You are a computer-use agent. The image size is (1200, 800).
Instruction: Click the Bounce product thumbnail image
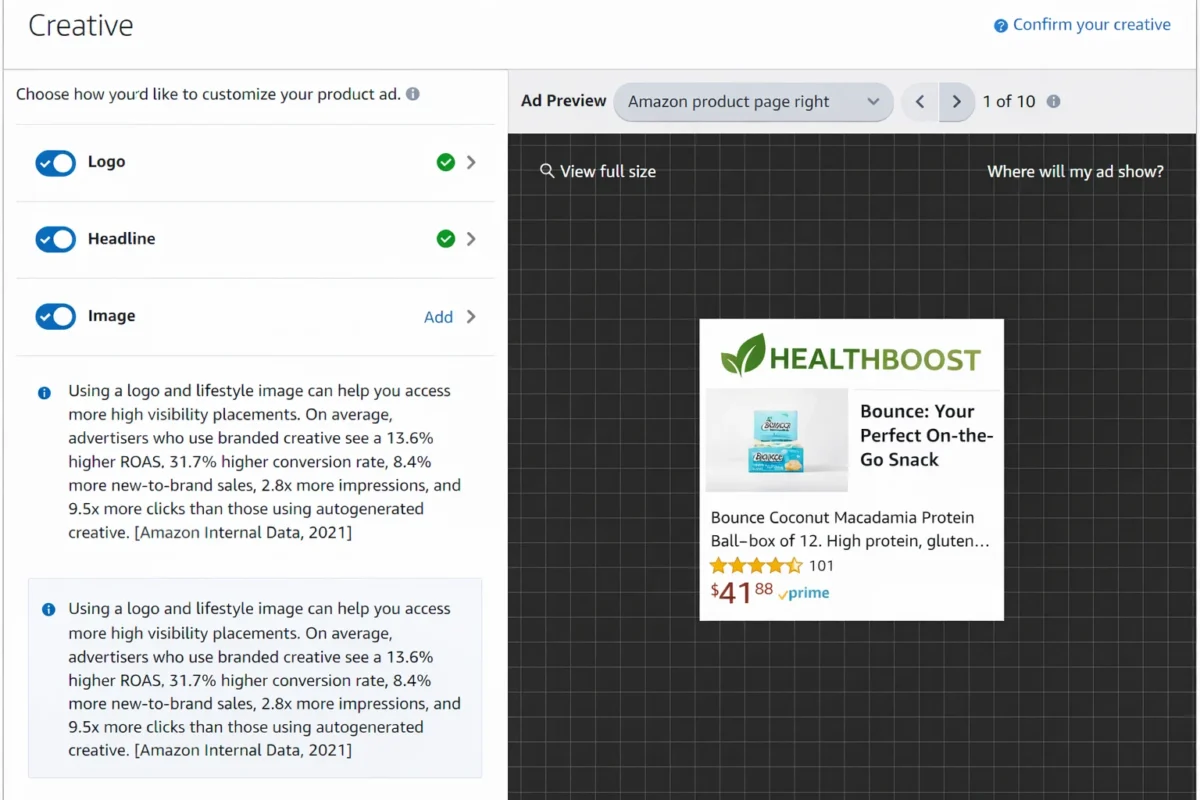(777, 440)
